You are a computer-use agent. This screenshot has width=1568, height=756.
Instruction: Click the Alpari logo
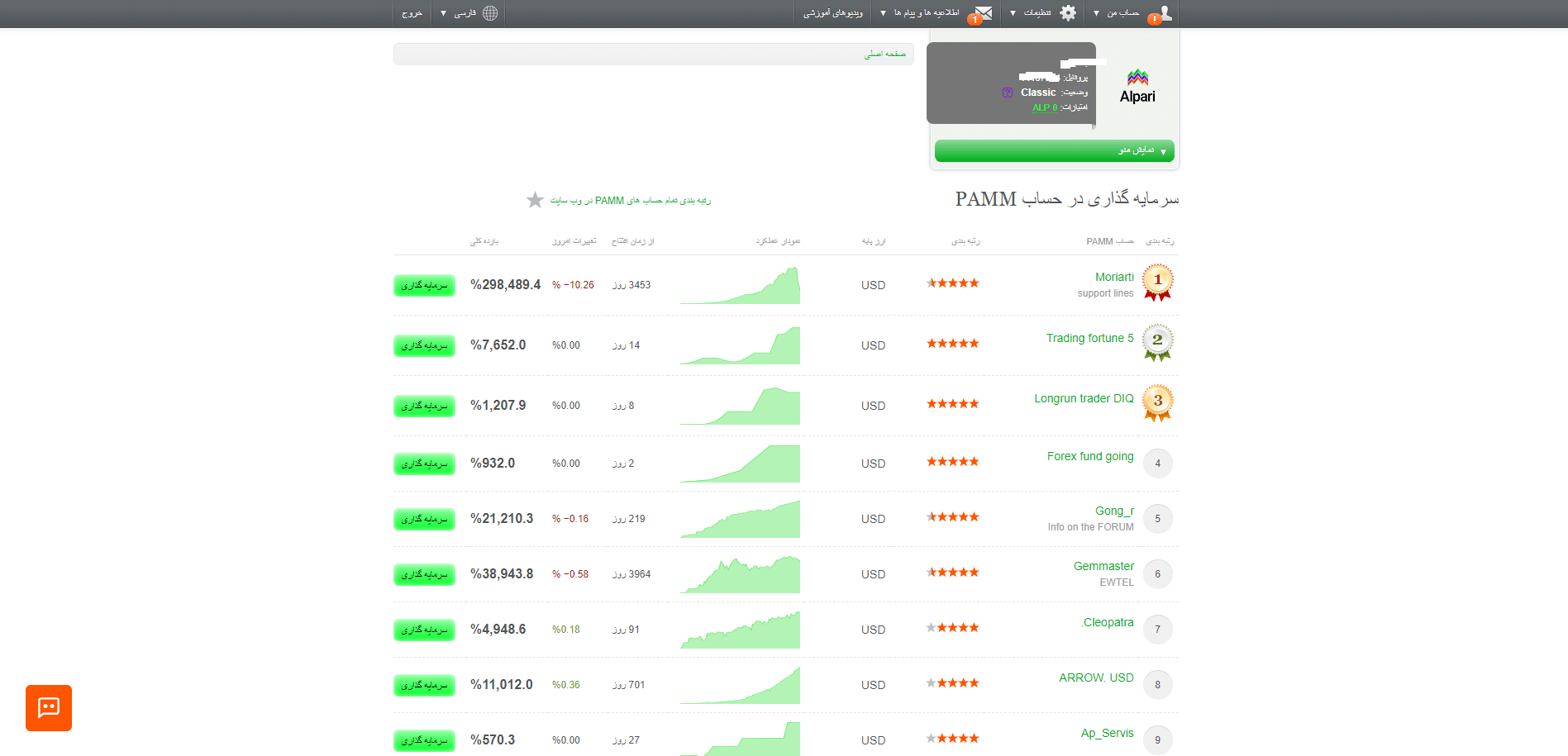(x=1137, y=87)
